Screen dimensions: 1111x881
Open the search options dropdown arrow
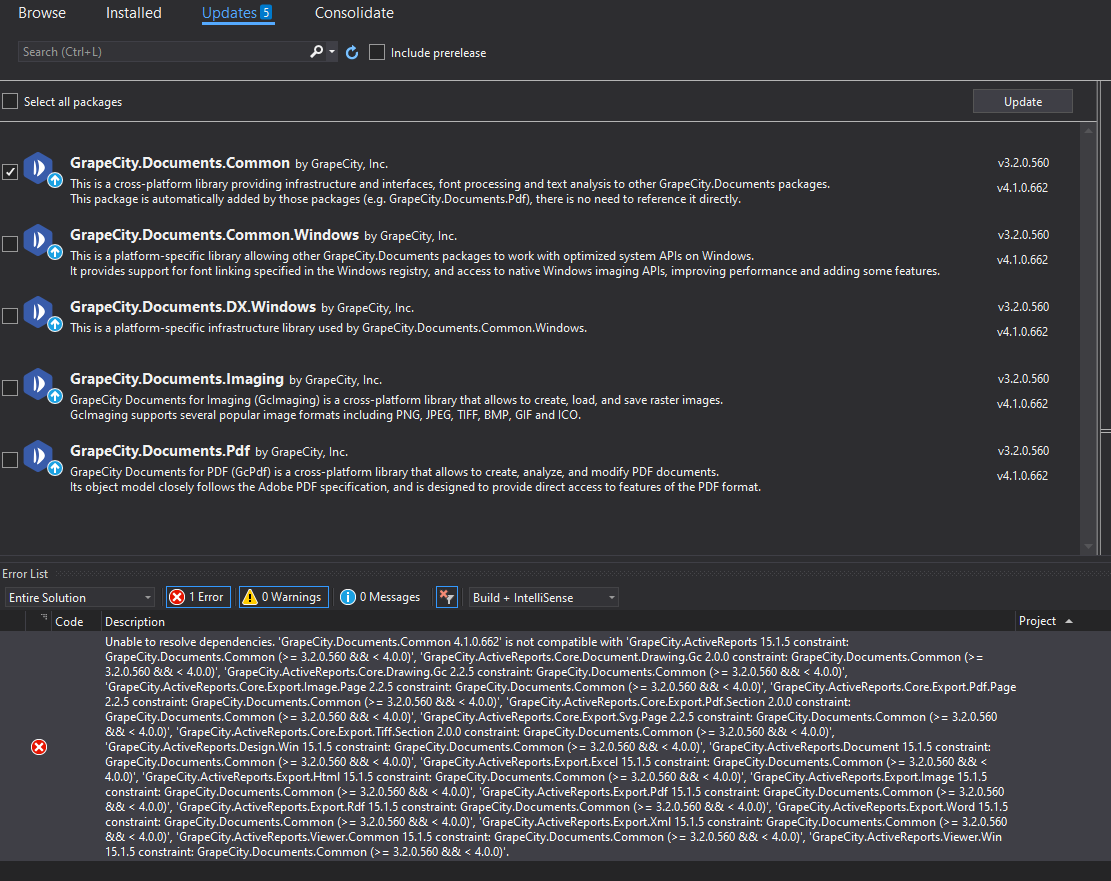332,51
